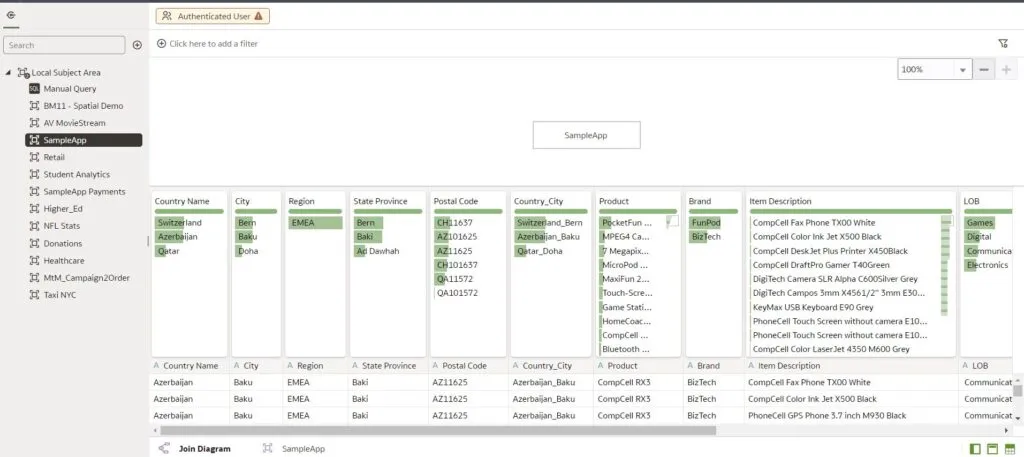1024x457 pixels.
Task: Click the filter bar options funnel icon
Action: point(1003,44)
